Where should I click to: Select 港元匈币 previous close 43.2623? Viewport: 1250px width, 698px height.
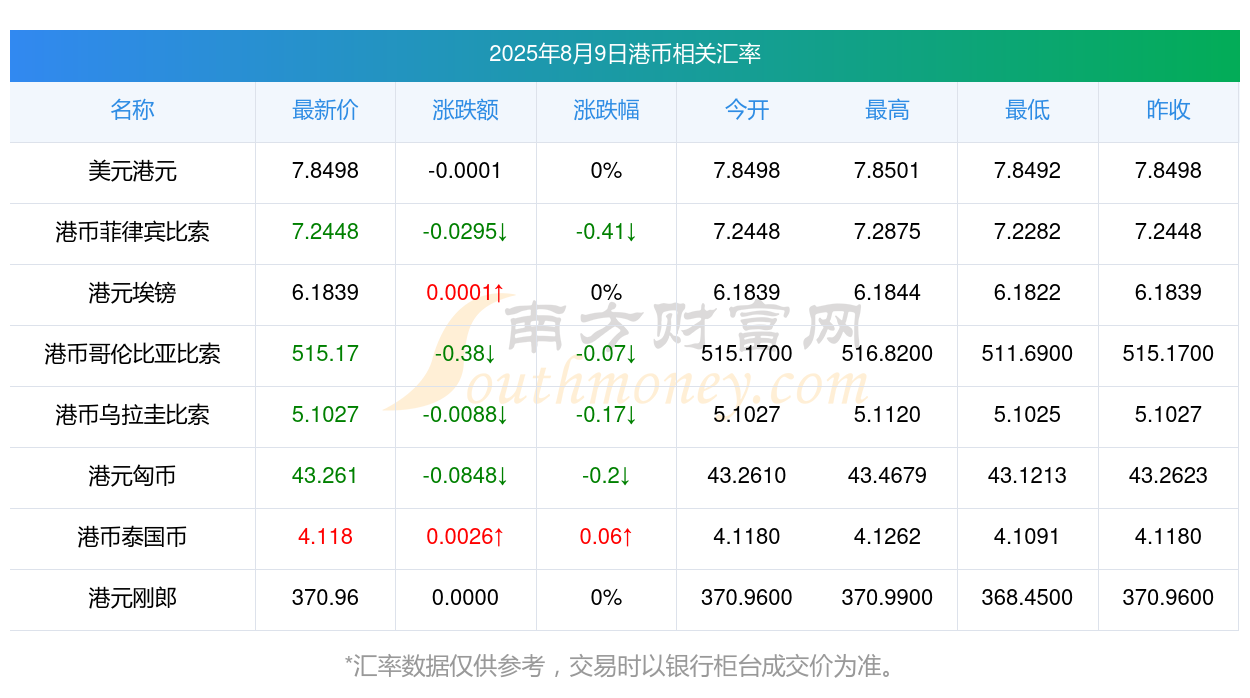coord(1168,476)
